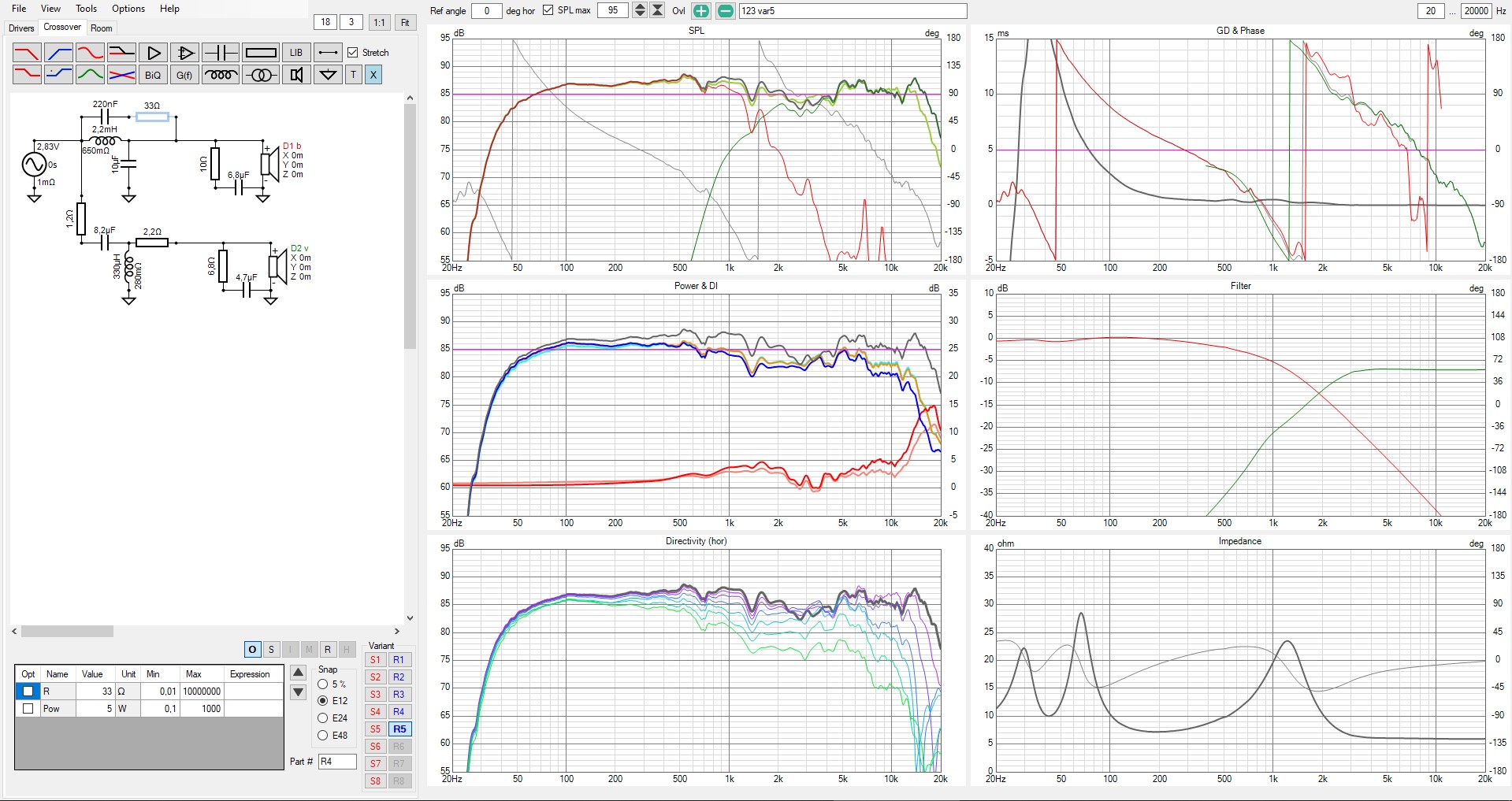The image size is (1512, 801).
Task: Add an op-amp component to the crossover
Action: tap(184, 53)
